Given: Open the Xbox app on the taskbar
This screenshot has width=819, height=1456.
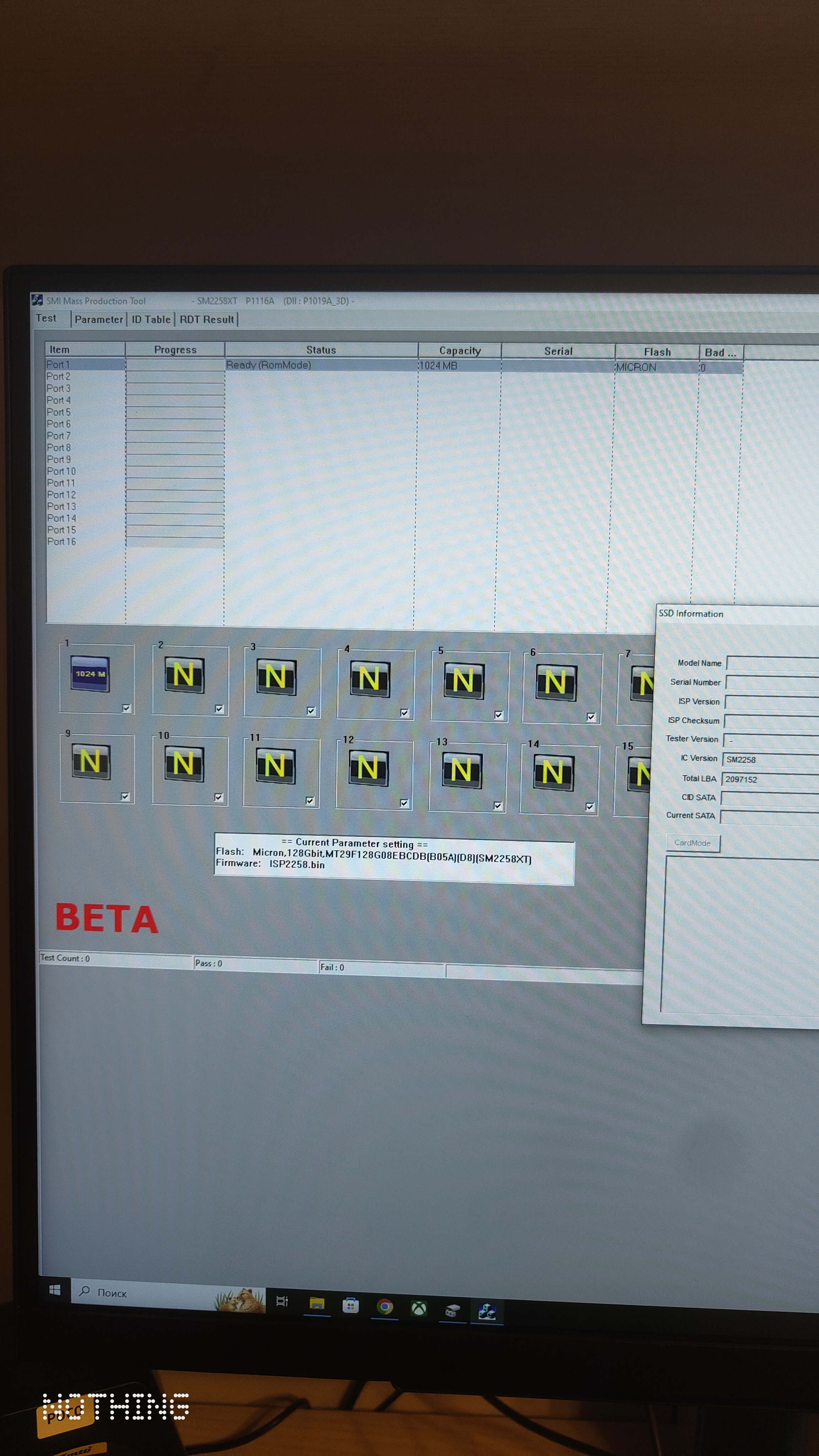Looking at the screenshot, I should [419, 1308].
